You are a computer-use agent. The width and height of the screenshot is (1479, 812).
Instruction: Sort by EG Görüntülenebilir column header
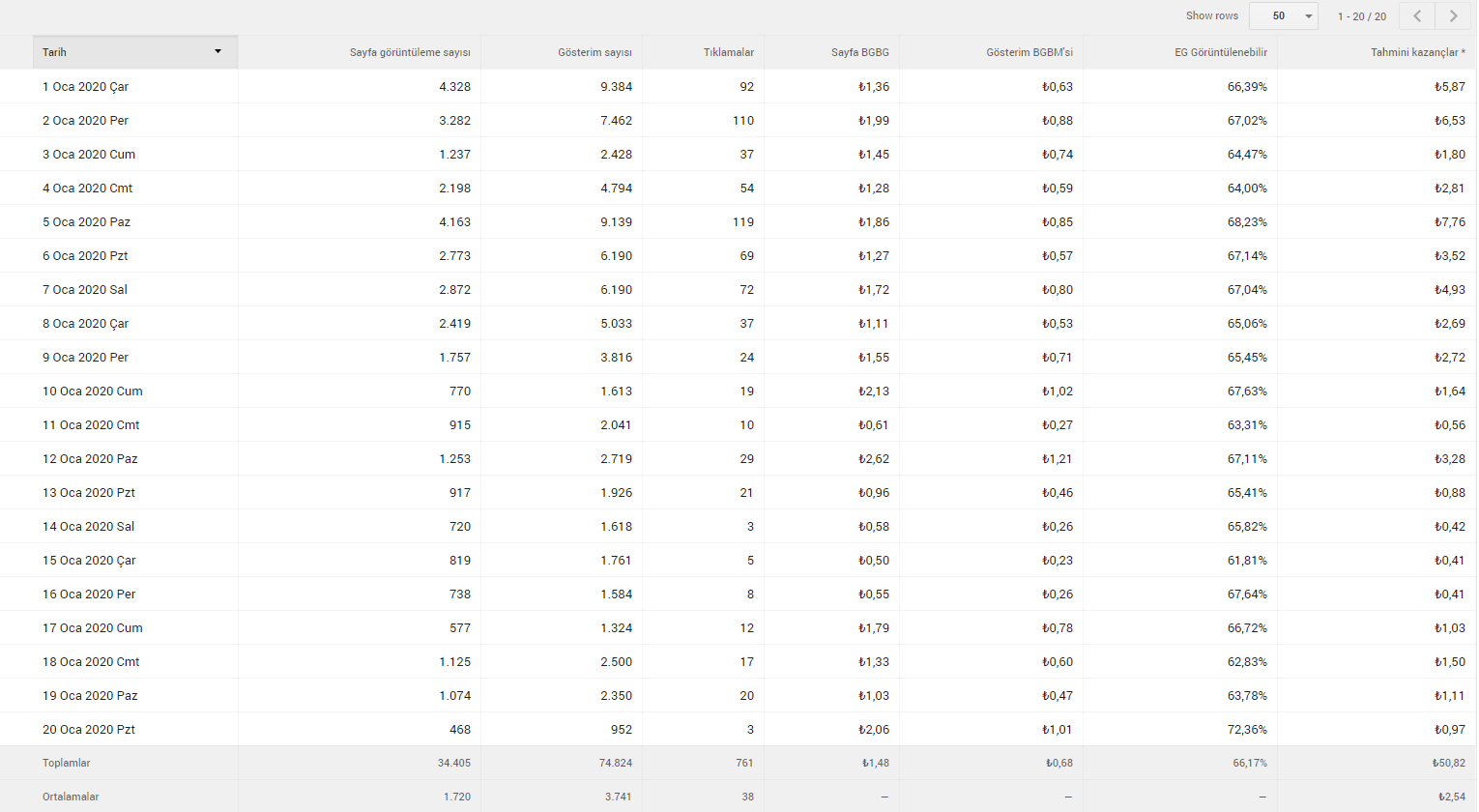click(x=1221, y=52)
